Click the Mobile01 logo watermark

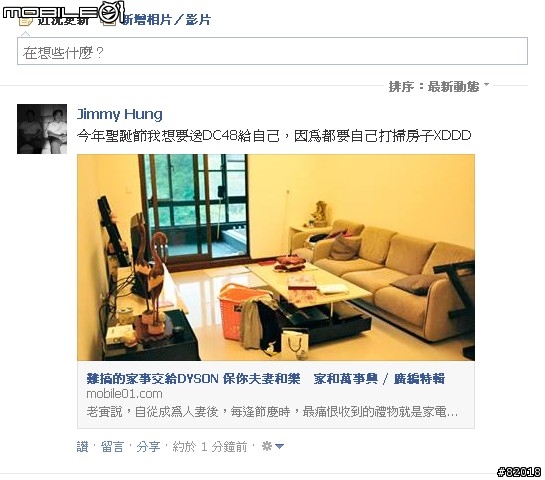63,12
